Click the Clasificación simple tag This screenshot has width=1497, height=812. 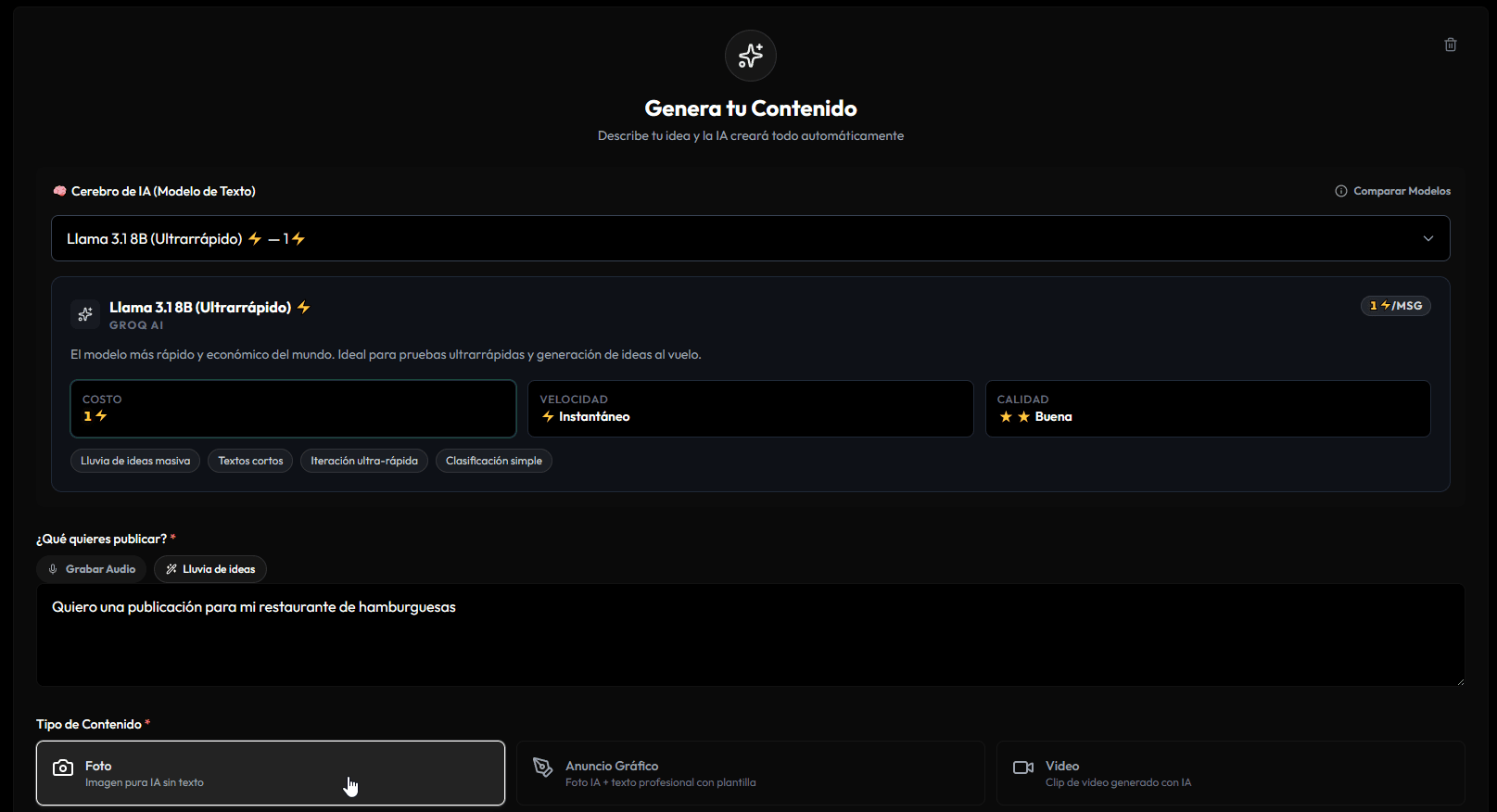click(494, 461)
